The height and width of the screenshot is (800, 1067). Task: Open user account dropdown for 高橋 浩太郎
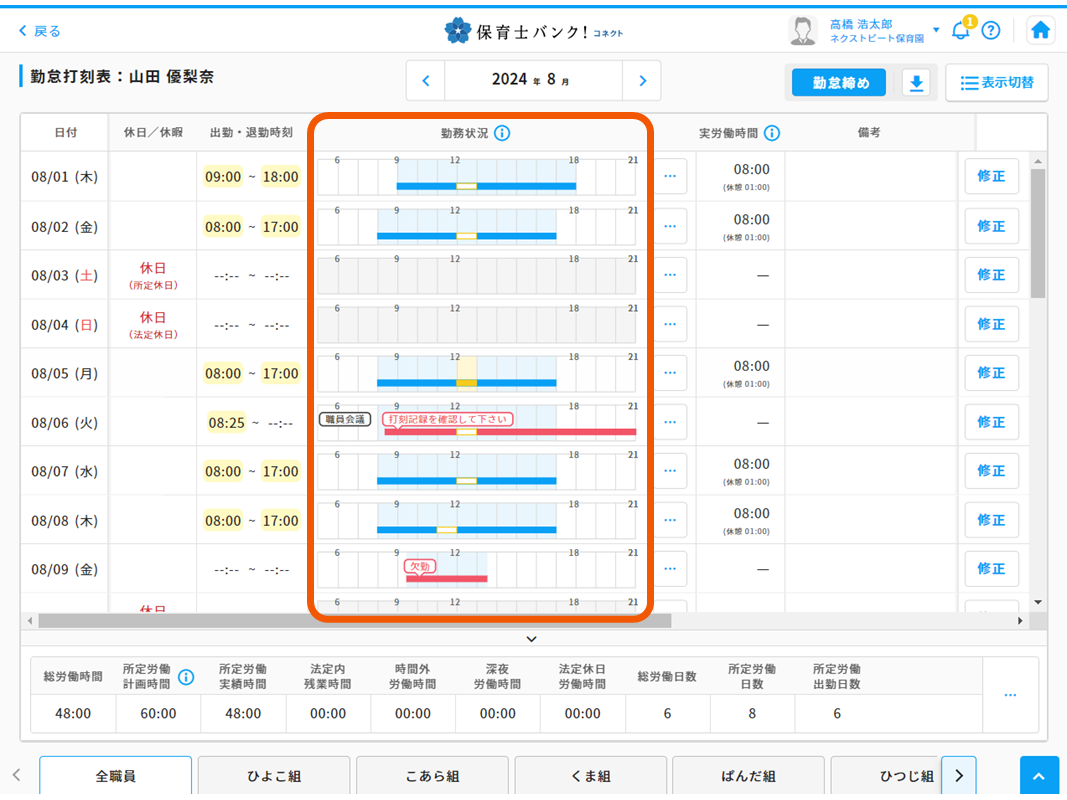tap(936, 30)
